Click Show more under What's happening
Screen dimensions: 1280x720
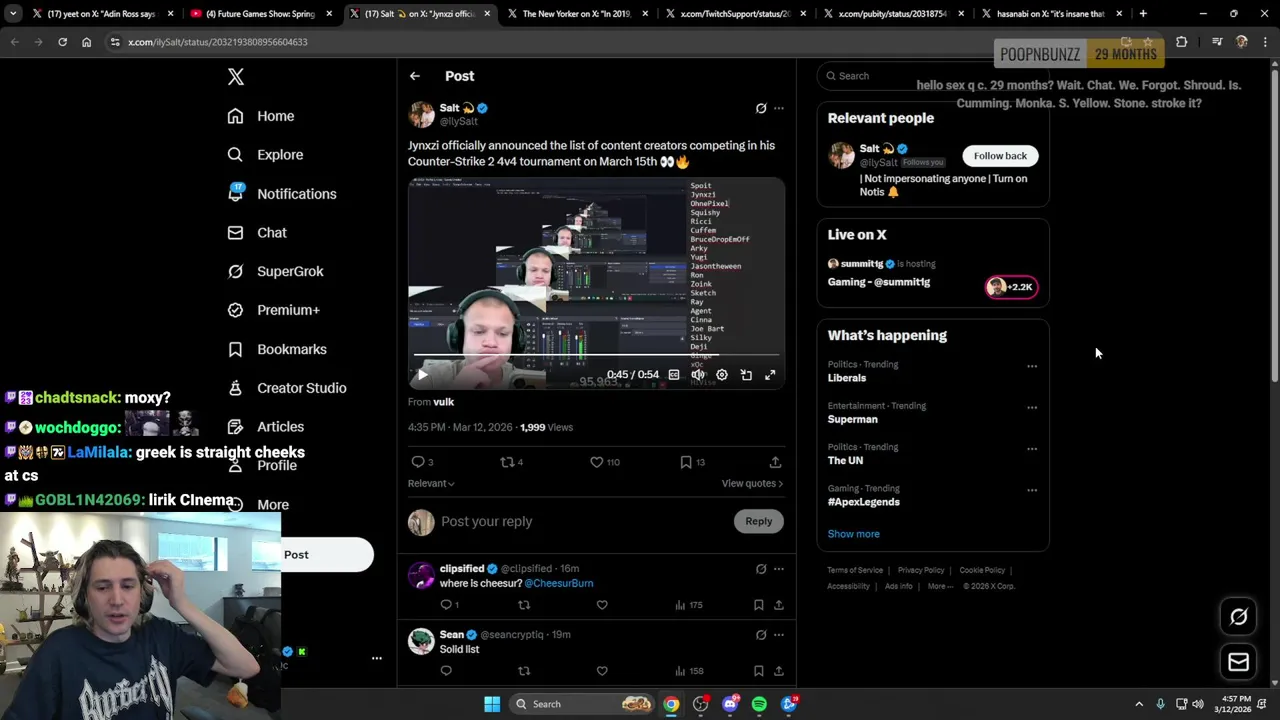pos(853,534)
